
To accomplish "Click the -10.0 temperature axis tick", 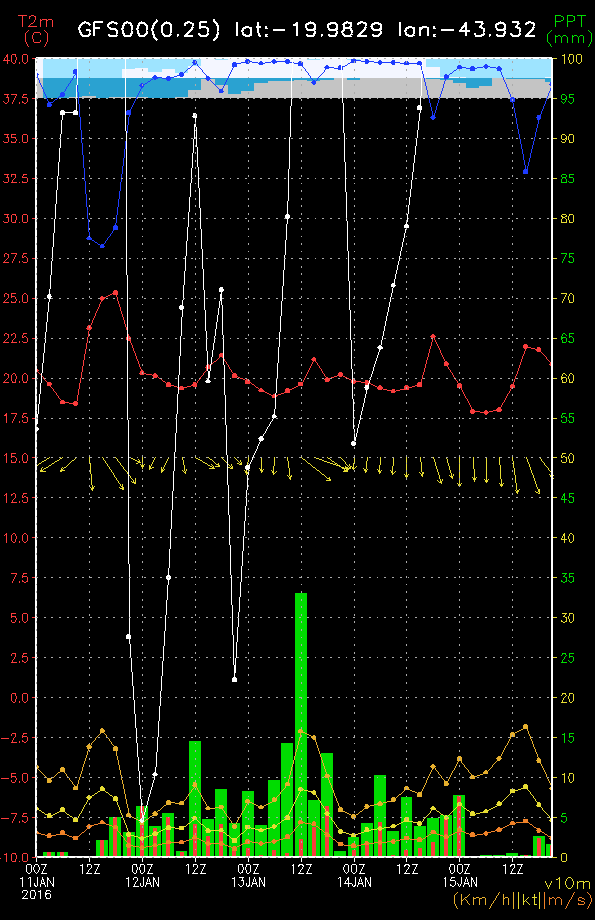I will coord(15,857).
